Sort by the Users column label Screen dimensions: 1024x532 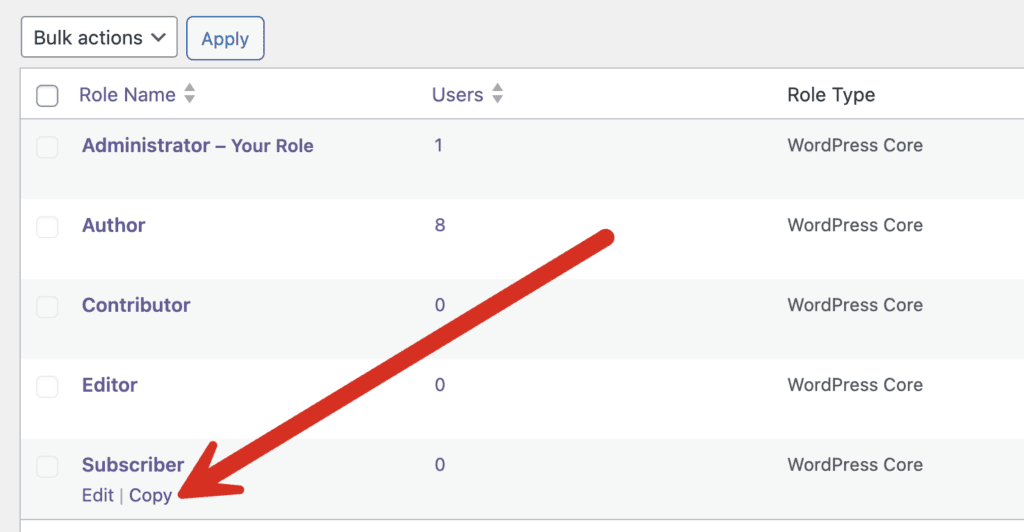[x=457, y=95]
